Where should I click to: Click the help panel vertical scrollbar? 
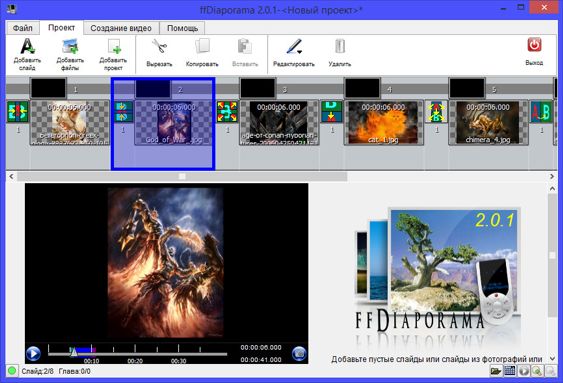pos(552,255)
